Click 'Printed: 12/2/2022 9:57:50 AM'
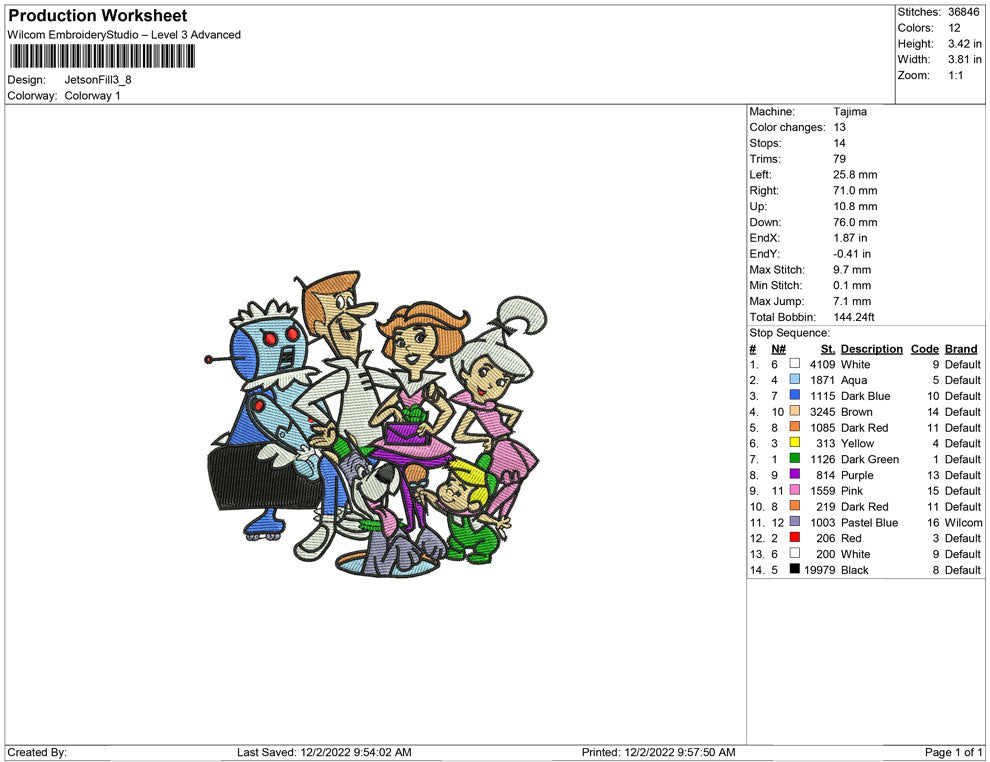 point(659,752)
